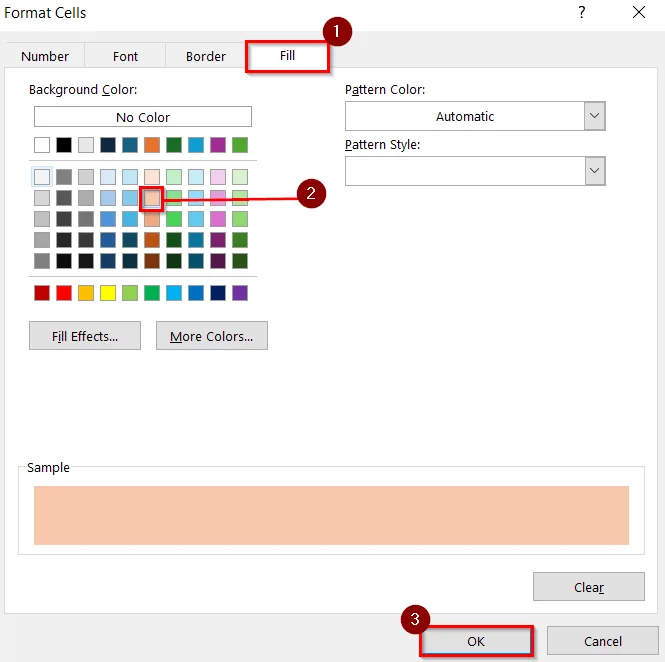Pick the lightest pink tint swatch
Image resolution: width=665 pixels, height=662 pixels.
(x=218, y=177)
